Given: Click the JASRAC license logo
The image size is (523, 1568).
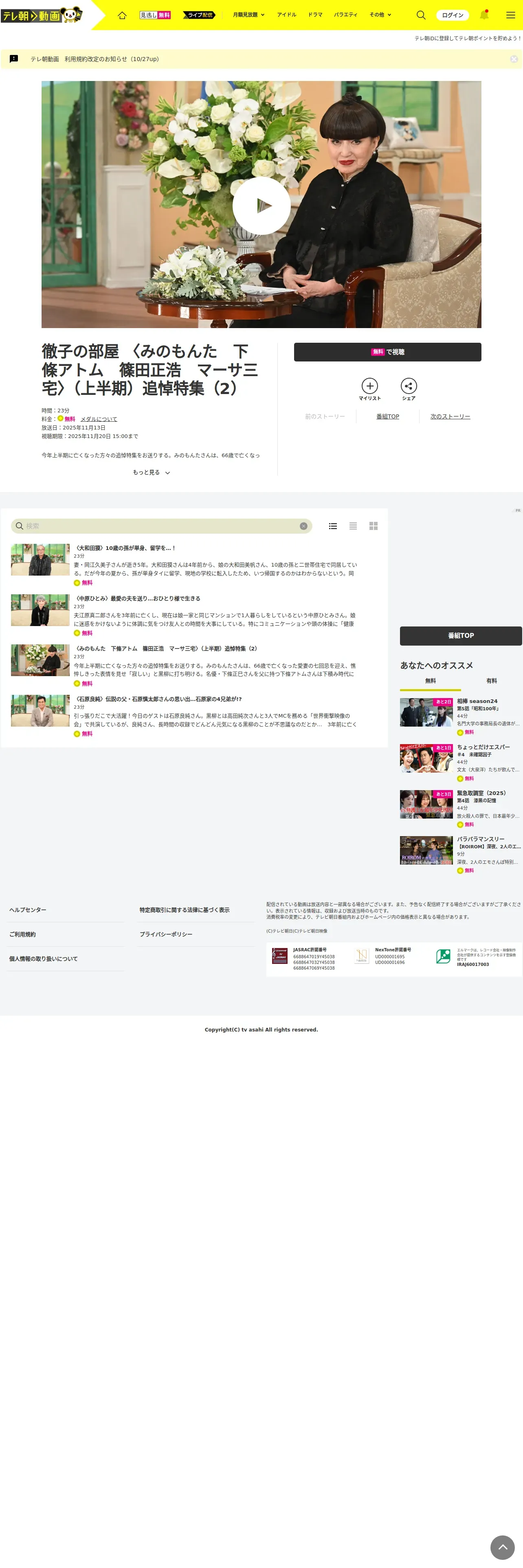Looking at the screenshot, I should pos(279,956).
